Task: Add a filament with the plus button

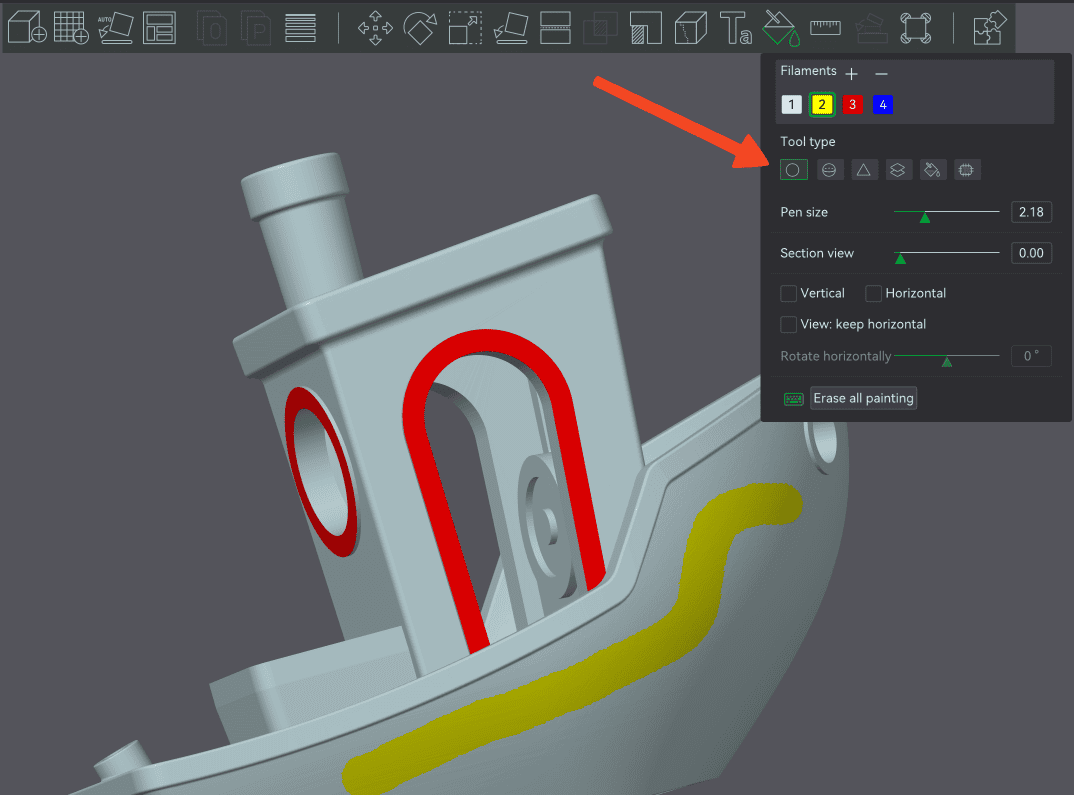Action: click(851, 74)
